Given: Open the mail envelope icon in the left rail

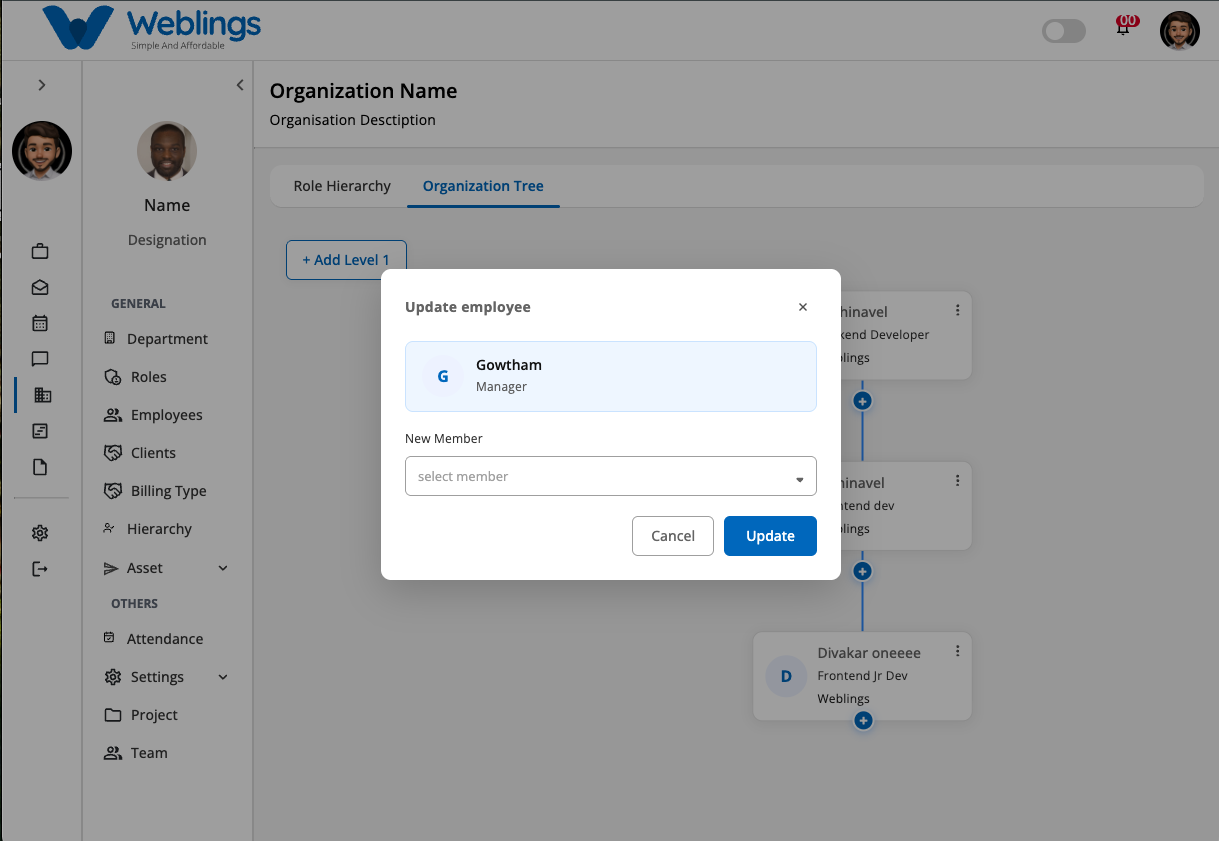Looking at the screenshot, I should 40,287.
